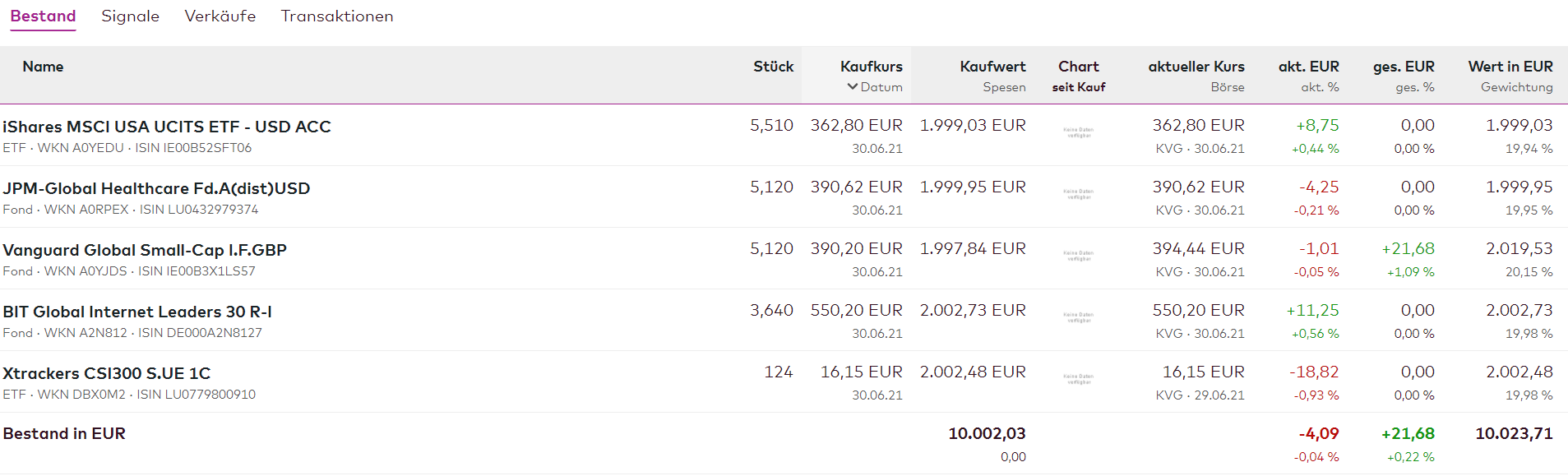Sort by Kaufkurs Datum chevron

point(853,87)
